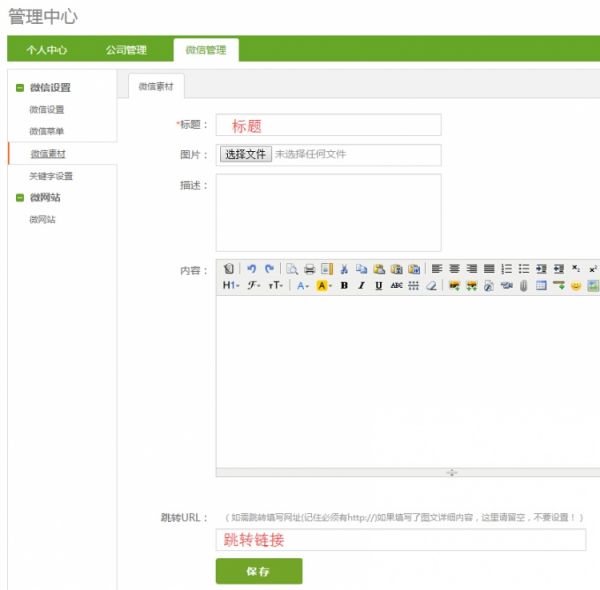Click the cut scissors icon

coord(344,269)
